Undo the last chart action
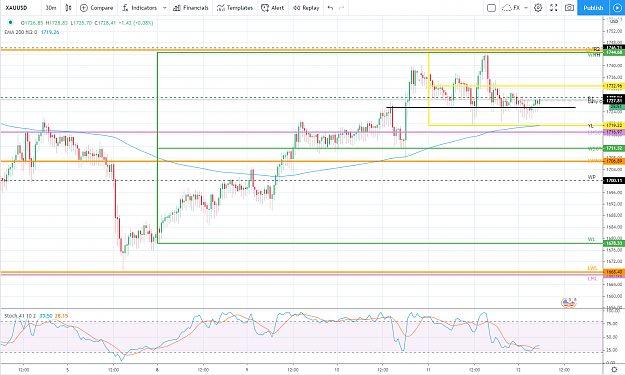The image size is (625, 375). tap(330, 8)
